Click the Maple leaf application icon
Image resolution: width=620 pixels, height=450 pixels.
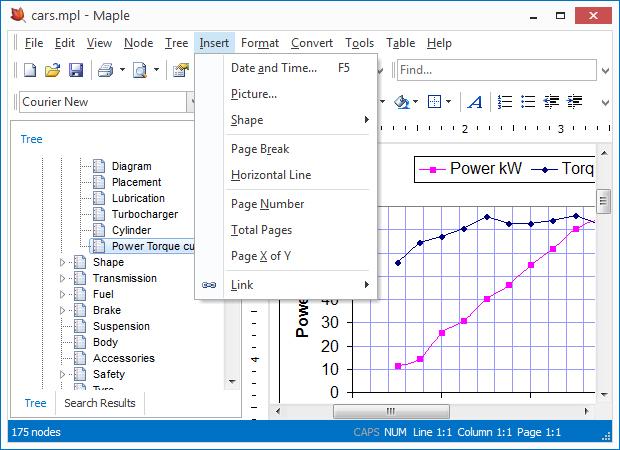point(18,15)
